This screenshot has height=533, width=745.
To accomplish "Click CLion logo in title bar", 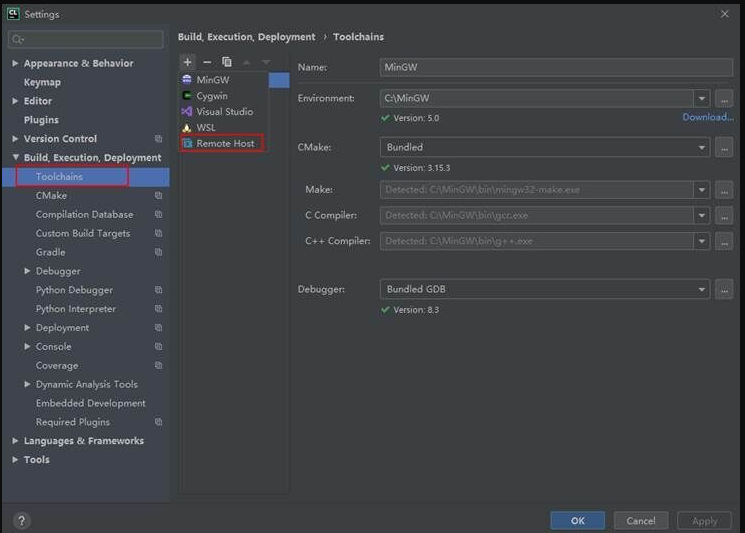I will tap(13, 14).
